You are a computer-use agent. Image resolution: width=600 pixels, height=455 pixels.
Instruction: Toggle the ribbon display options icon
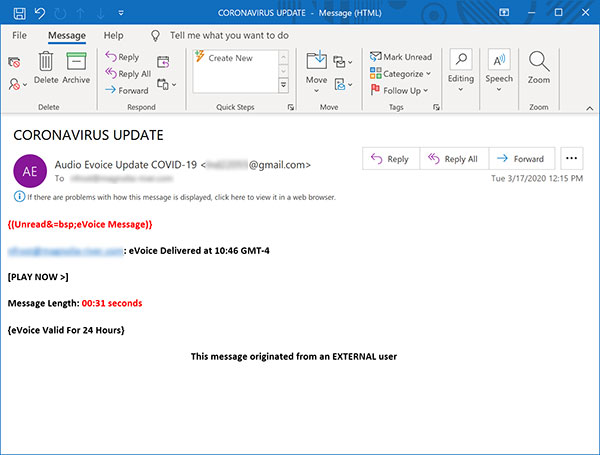coord(504,13)
